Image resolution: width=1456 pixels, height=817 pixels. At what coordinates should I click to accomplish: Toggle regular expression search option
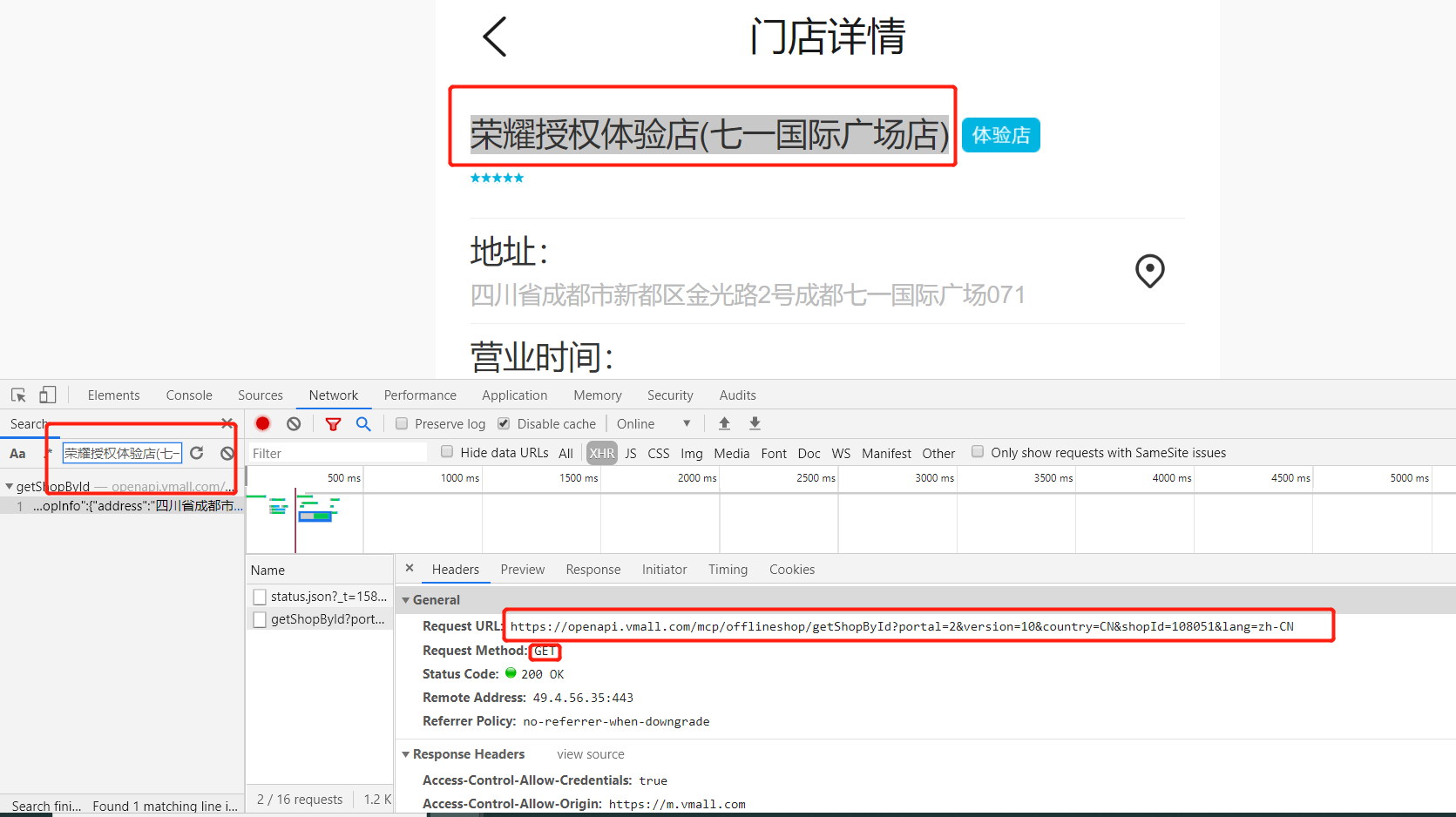[x=48, y=453]
